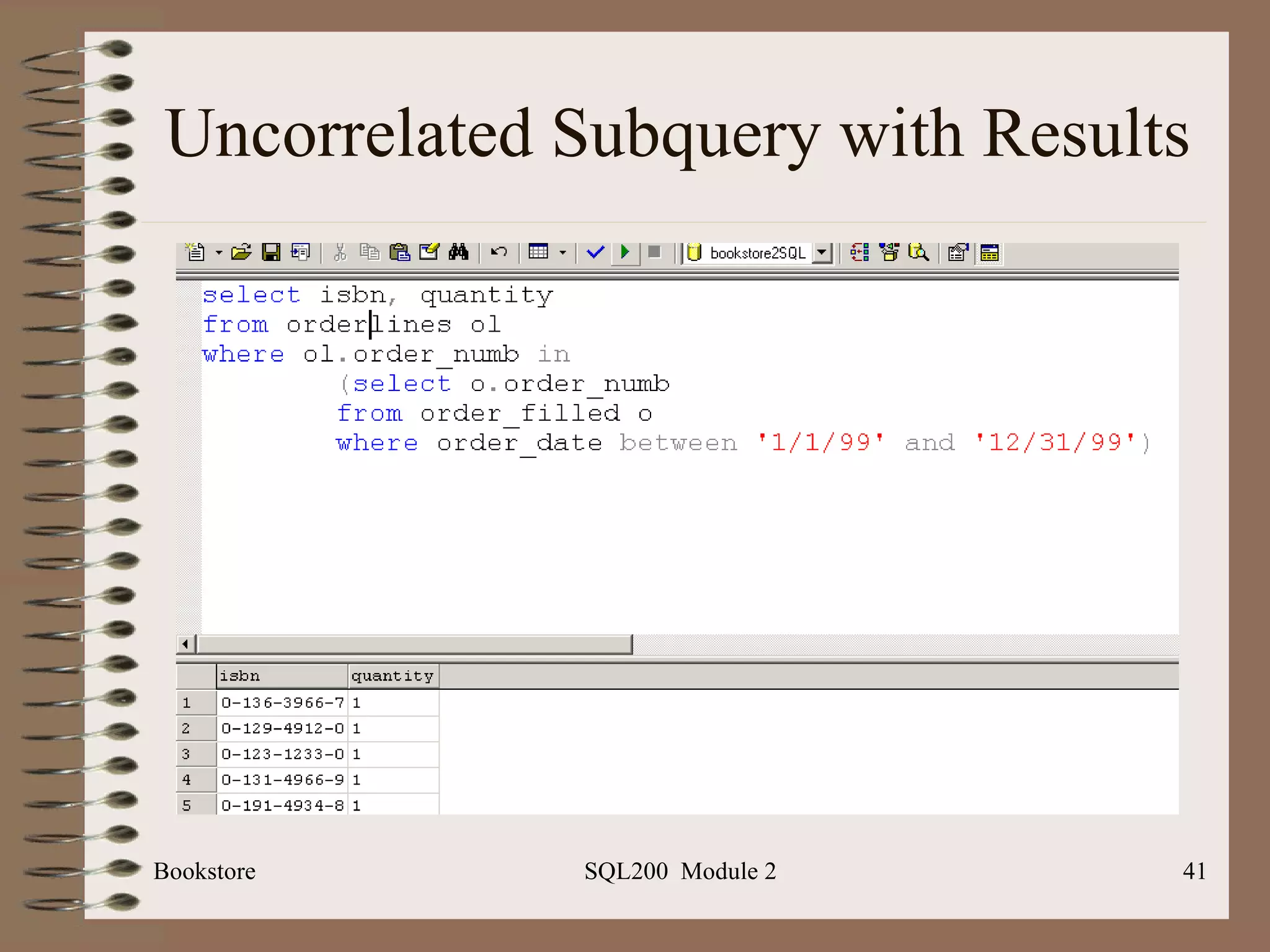Open the New Query dropdown arrow

(219, 253)
